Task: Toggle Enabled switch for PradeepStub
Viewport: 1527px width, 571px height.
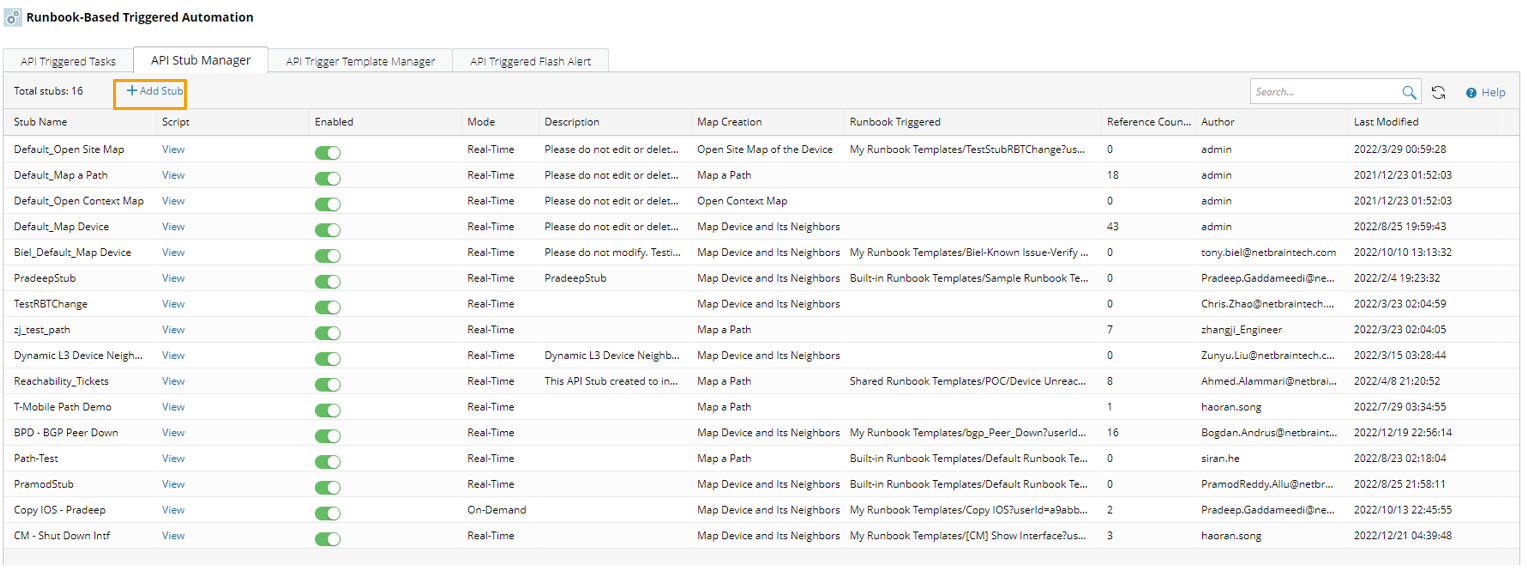Action: click(327, 281)
